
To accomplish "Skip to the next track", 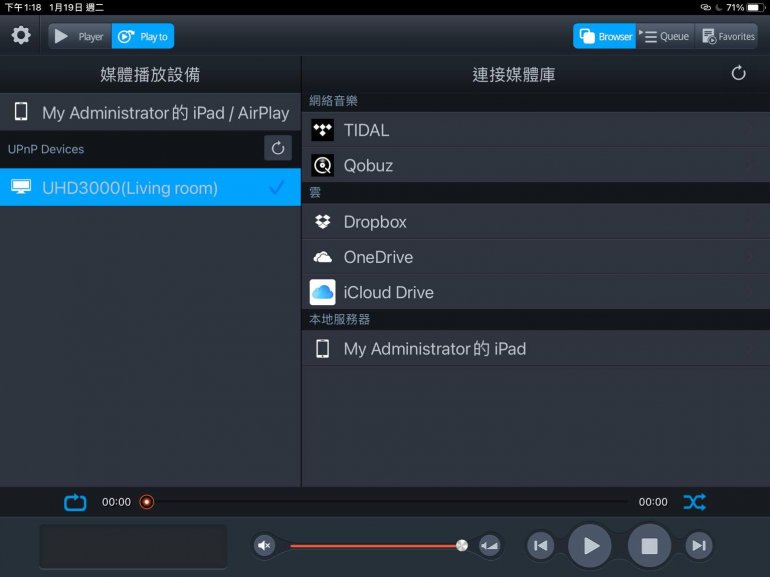I will pos(699,545).
